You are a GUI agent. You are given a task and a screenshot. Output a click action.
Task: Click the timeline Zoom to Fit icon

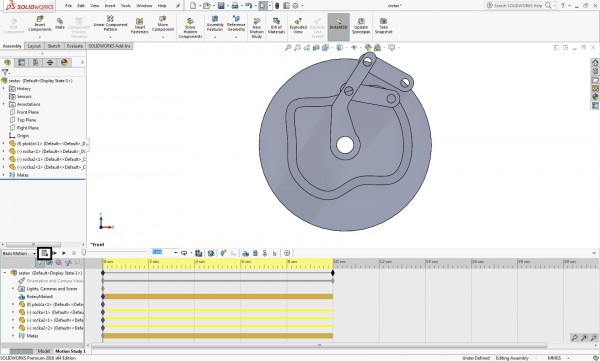pos(574,337)
